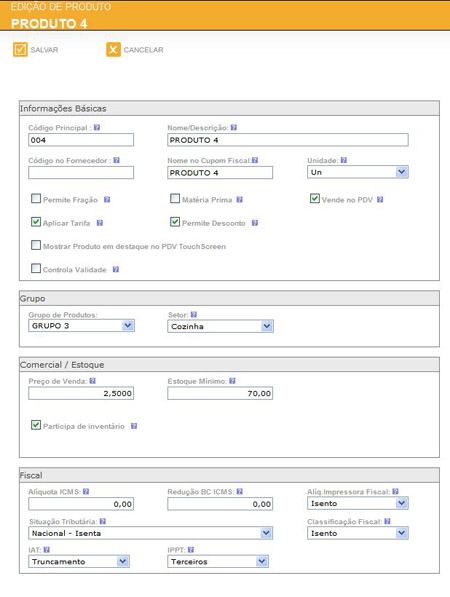Expand the IAT Truncamento dropdown

coord(79,562)
